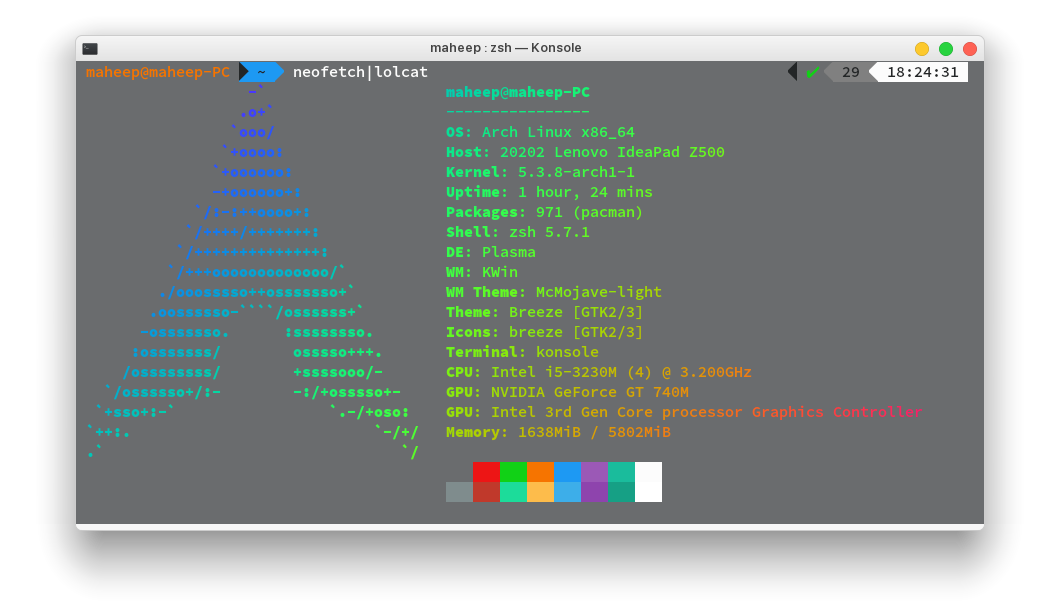Click the 18:24:31 clock in prompt
Image resolution: width=1060 pixels, height=616 pixels.
923,72
